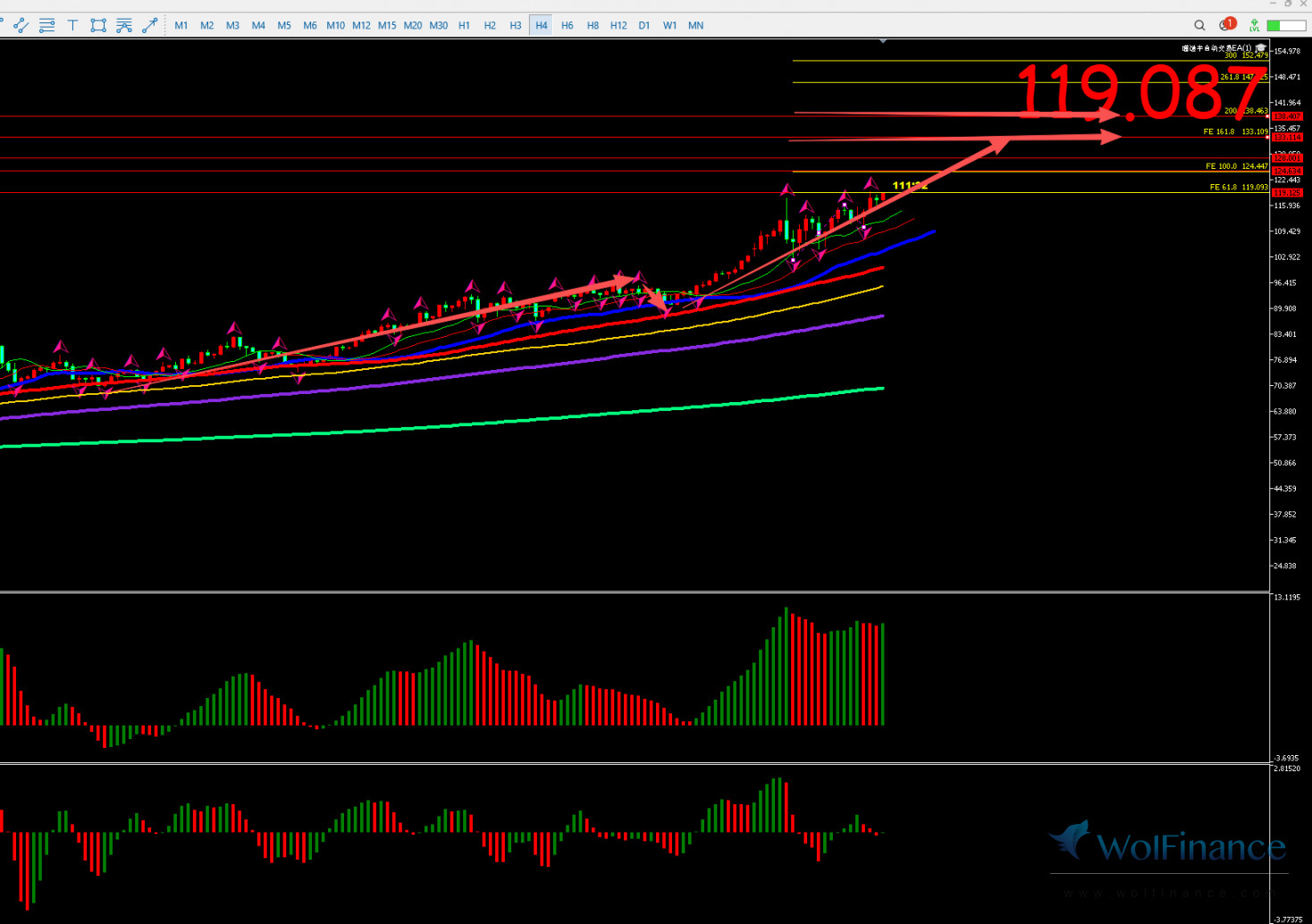Select the Fibonacci drawing tool
Viewport: 1312px width, 924px height.
click(x=124, y=25)
